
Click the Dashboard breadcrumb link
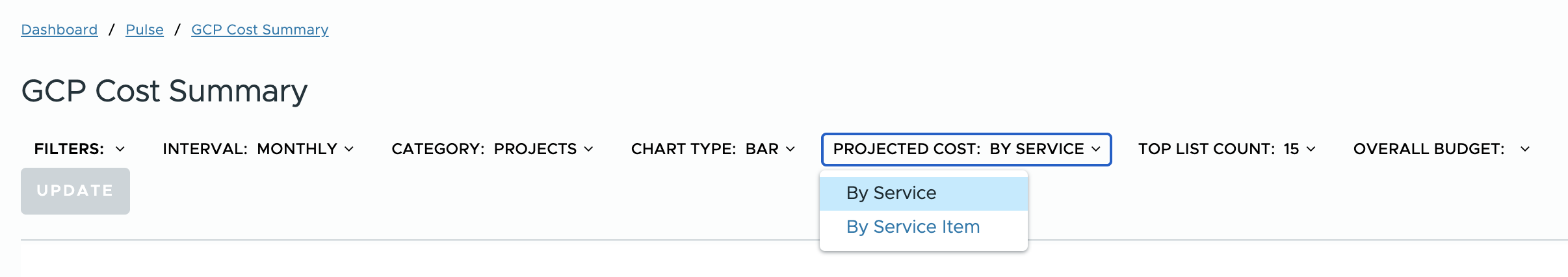coord(59,30)
